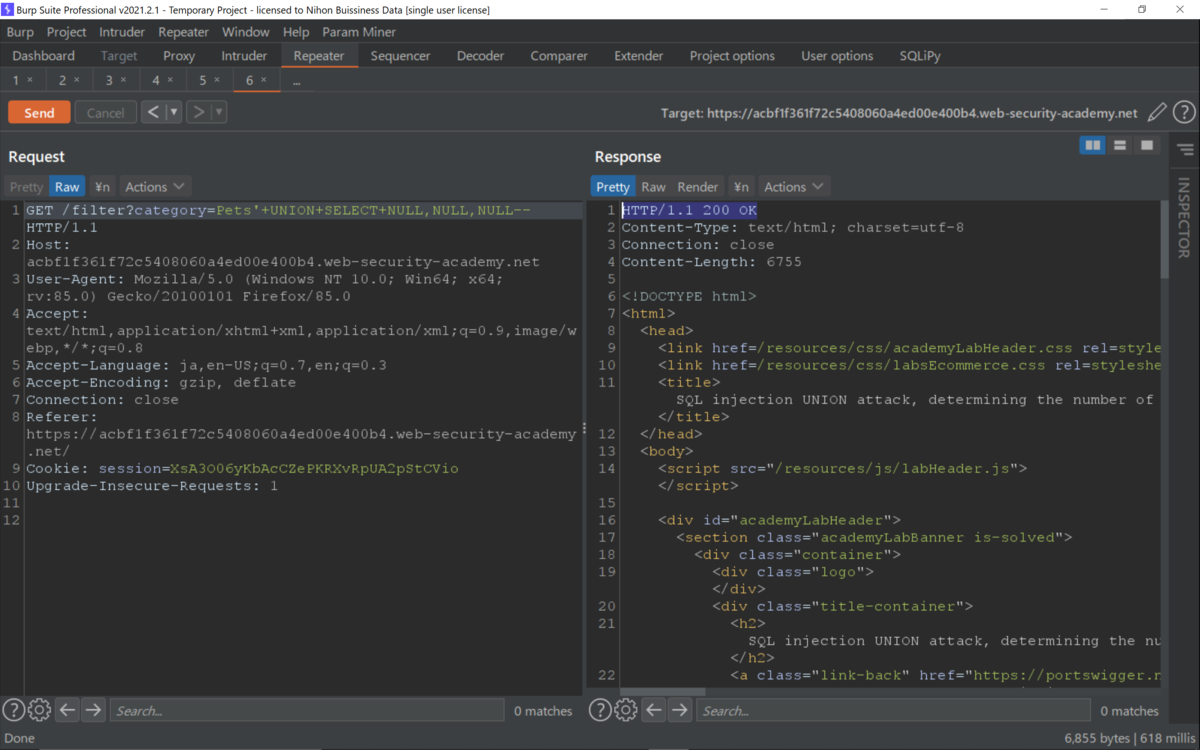Click the request search field
Viewport: 1200px width, 750px height.
click(x=307, y=711)
